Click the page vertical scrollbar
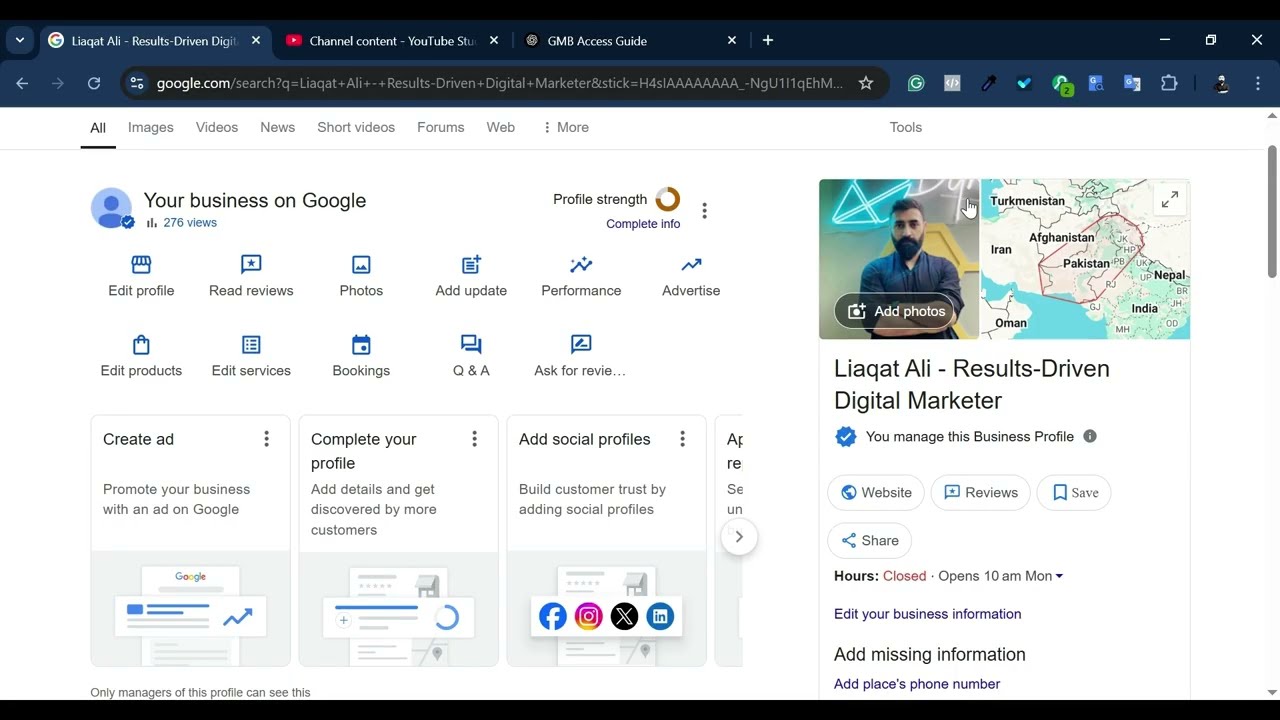Viewport: 1280px width, 720px height. (1272, 212)
